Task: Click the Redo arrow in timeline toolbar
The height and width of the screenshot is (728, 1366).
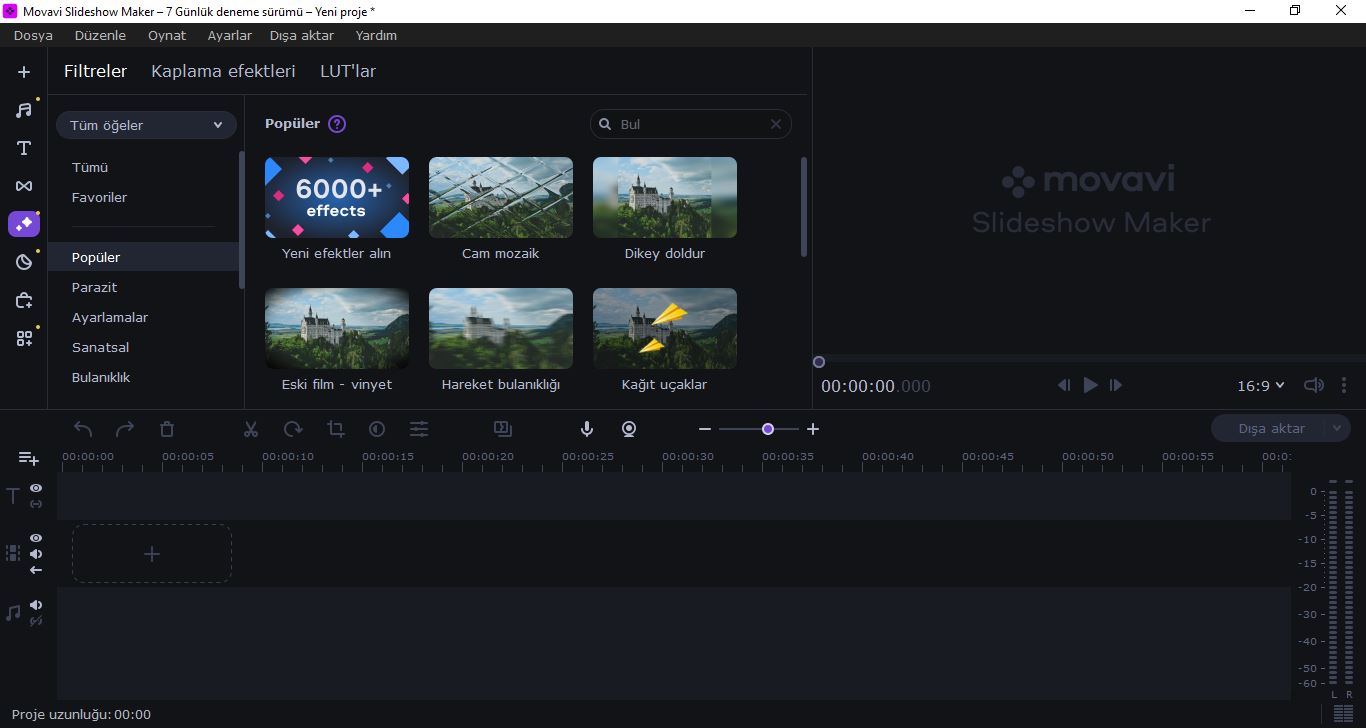Action: pyautogui.click(x=125, y=429)
